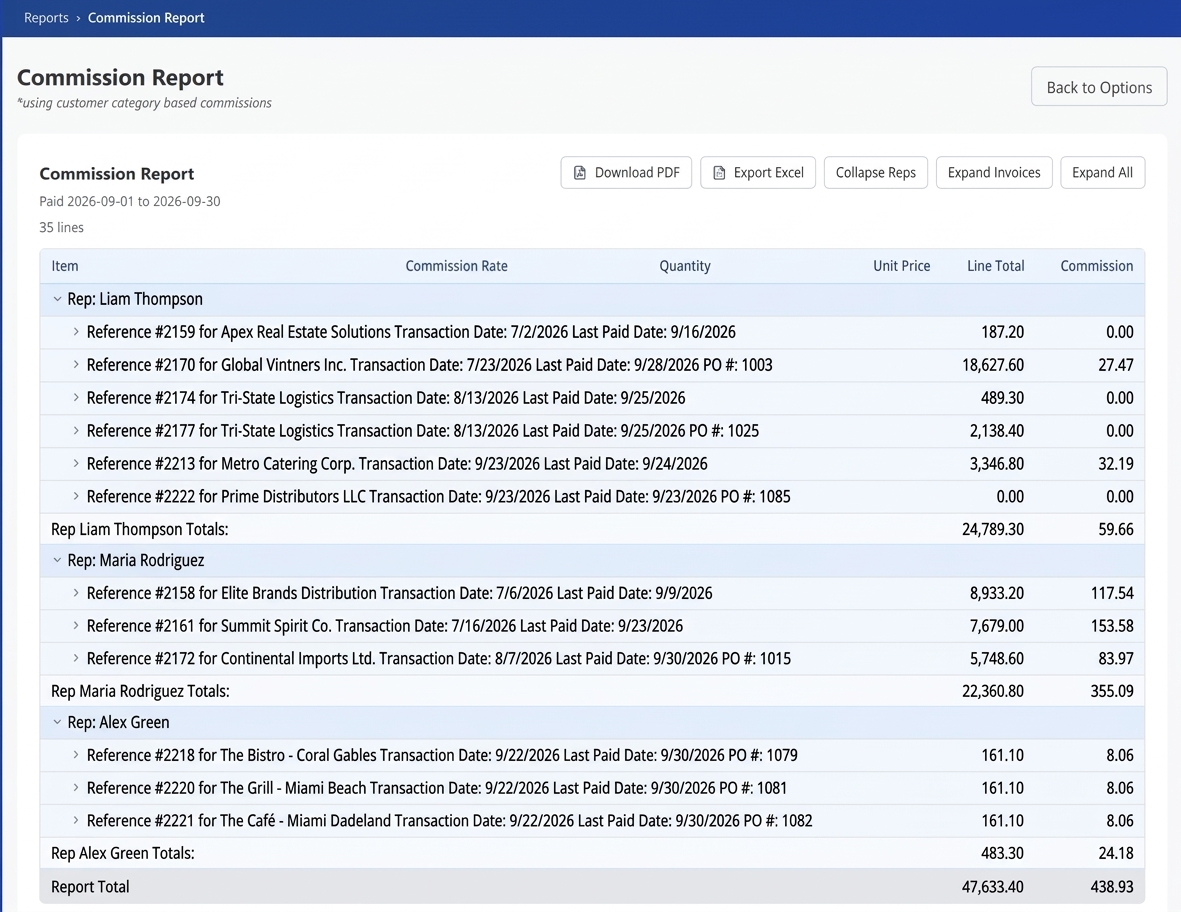The height and width of the screenshot is (912, 1181).
Task: Collapse the Rep: Liam Thompson group chevron
Action: click(x=57, y=299)
